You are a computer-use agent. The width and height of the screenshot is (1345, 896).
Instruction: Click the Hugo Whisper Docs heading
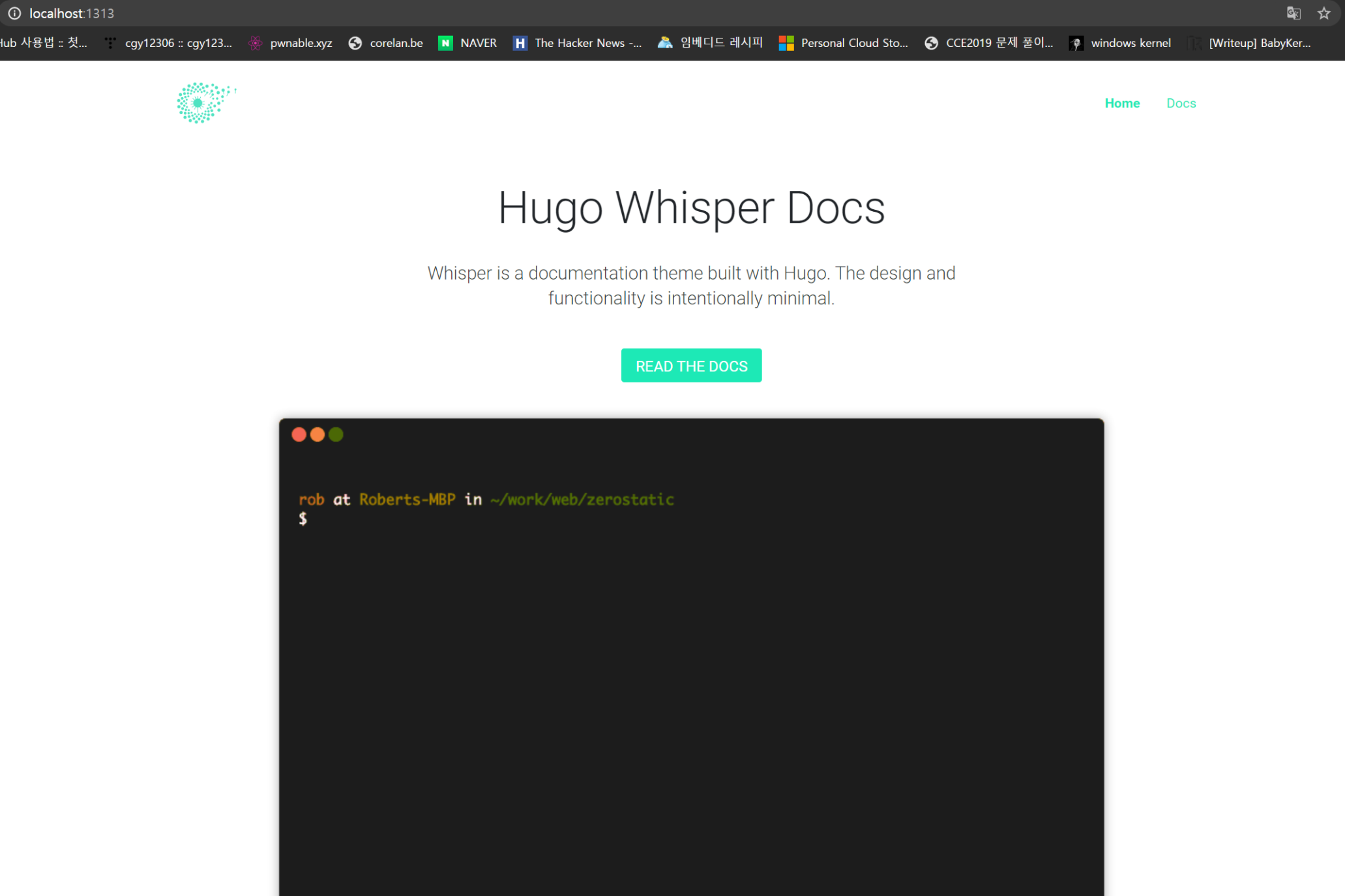coord(691,208)
